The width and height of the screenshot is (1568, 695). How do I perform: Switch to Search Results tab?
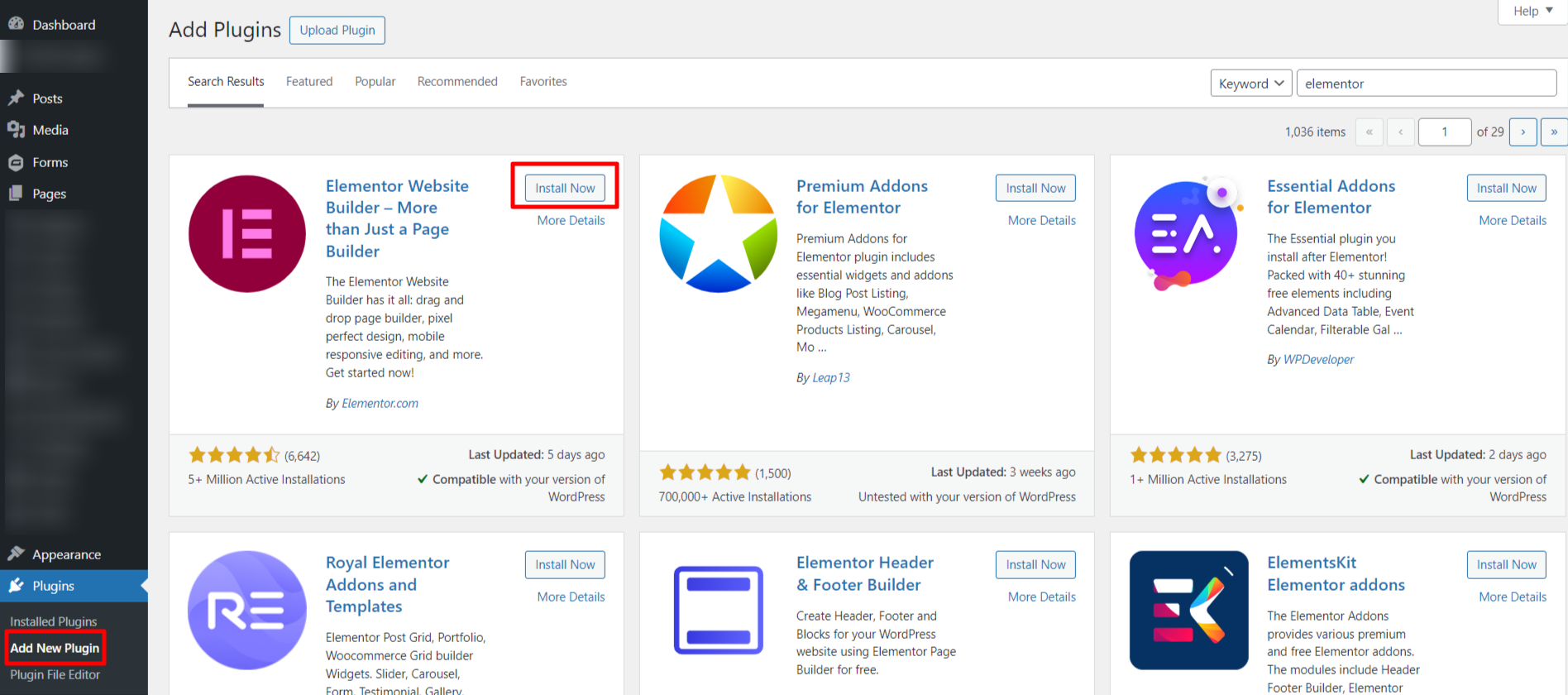226,81
